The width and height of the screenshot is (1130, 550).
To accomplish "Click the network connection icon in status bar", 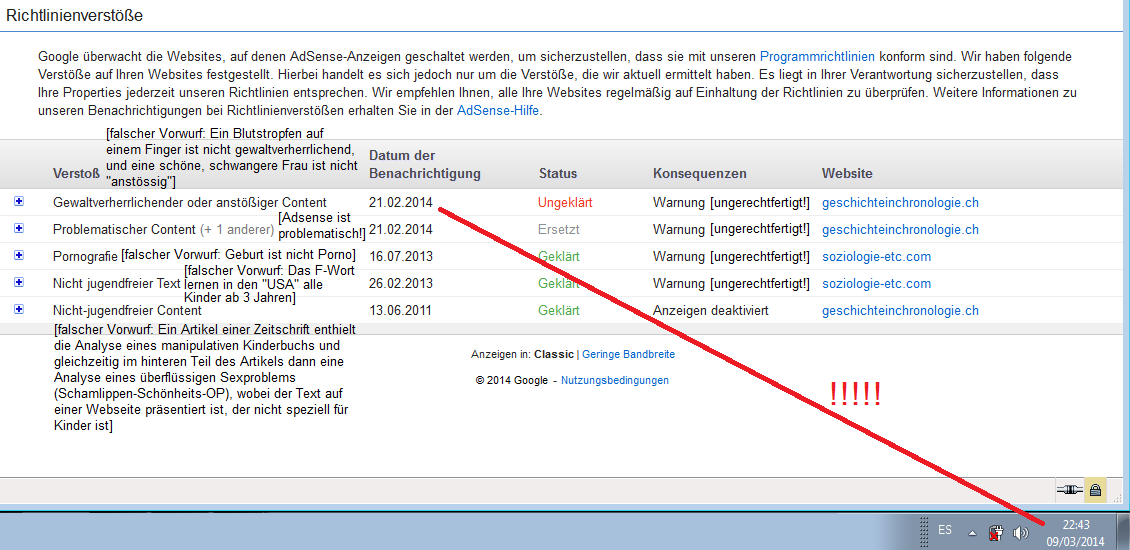I will [x=1069, y=490].
